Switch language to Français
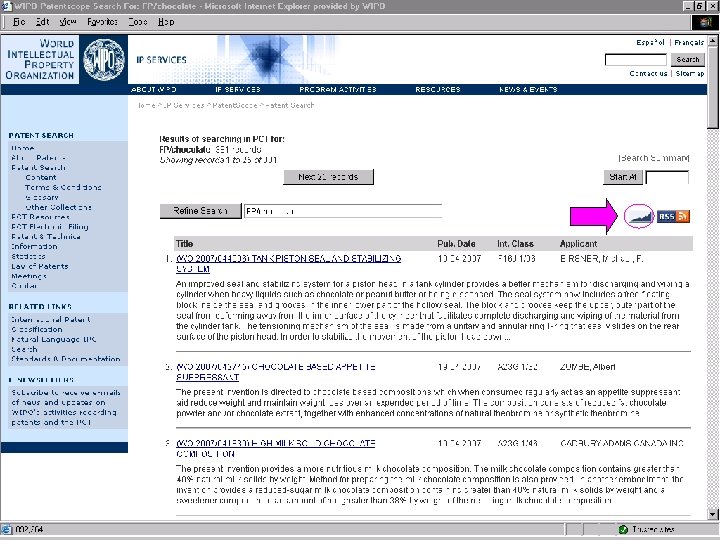 (689, 42)
